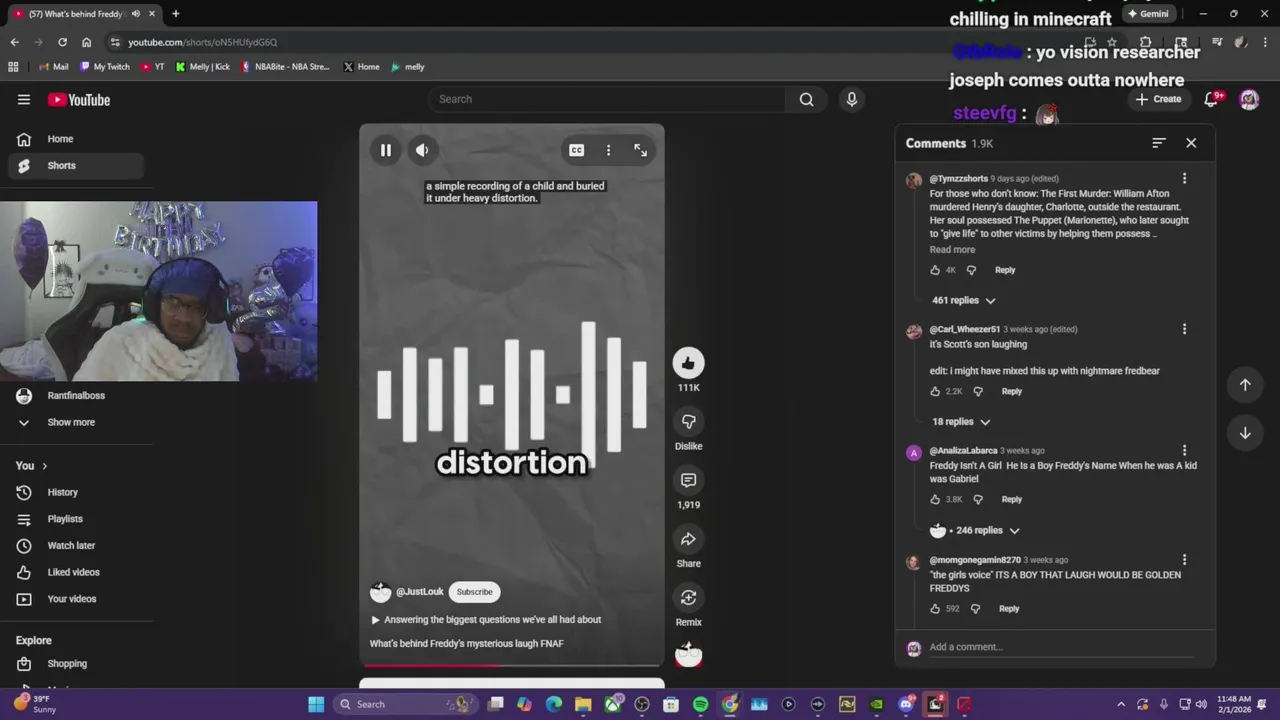1280x720 pixels.
Task: Open the YouTube account avatar menu
Action: click(x=1249, y=99)
